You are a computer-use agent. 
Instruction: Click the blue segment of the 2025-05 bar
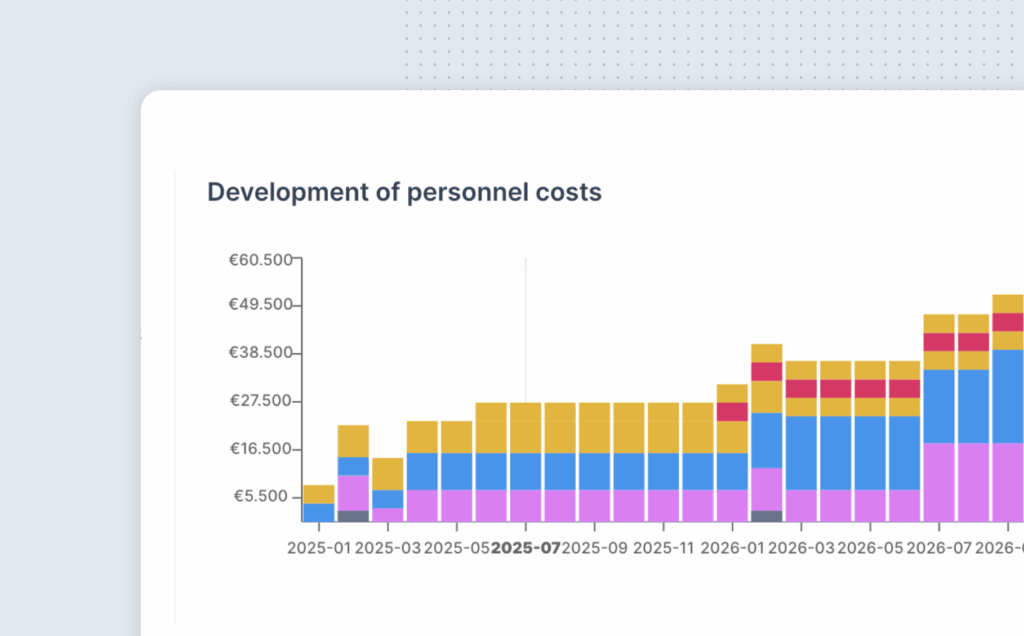456,471
